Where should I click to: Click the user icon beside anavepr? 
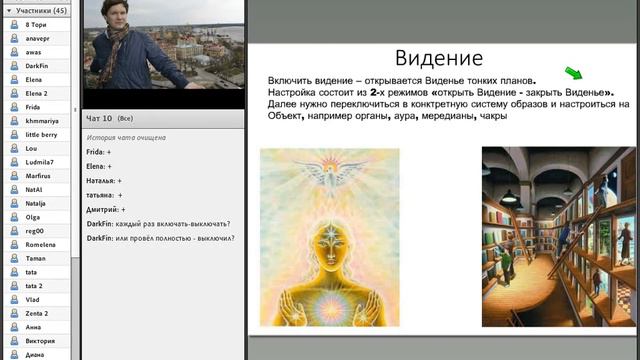tap(14, 38)
